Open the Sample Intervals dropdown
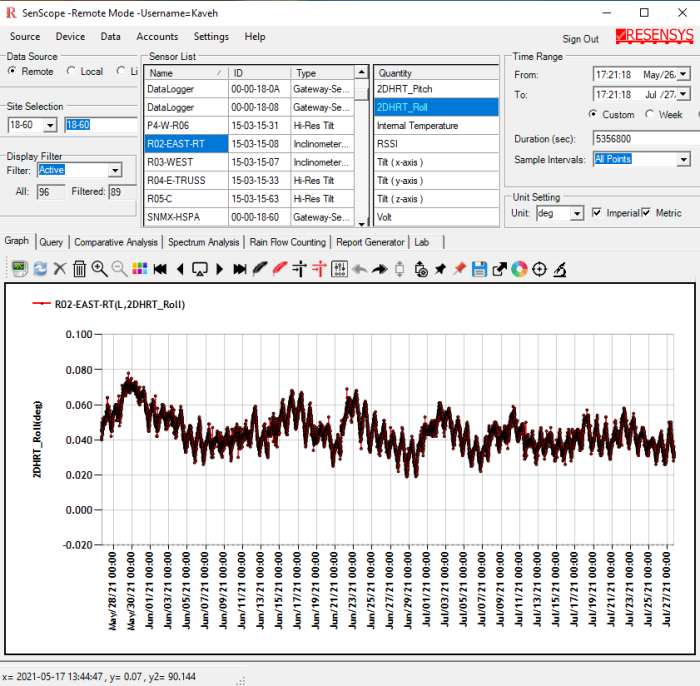This screenshot has height=686, width=700. [683, 159]
